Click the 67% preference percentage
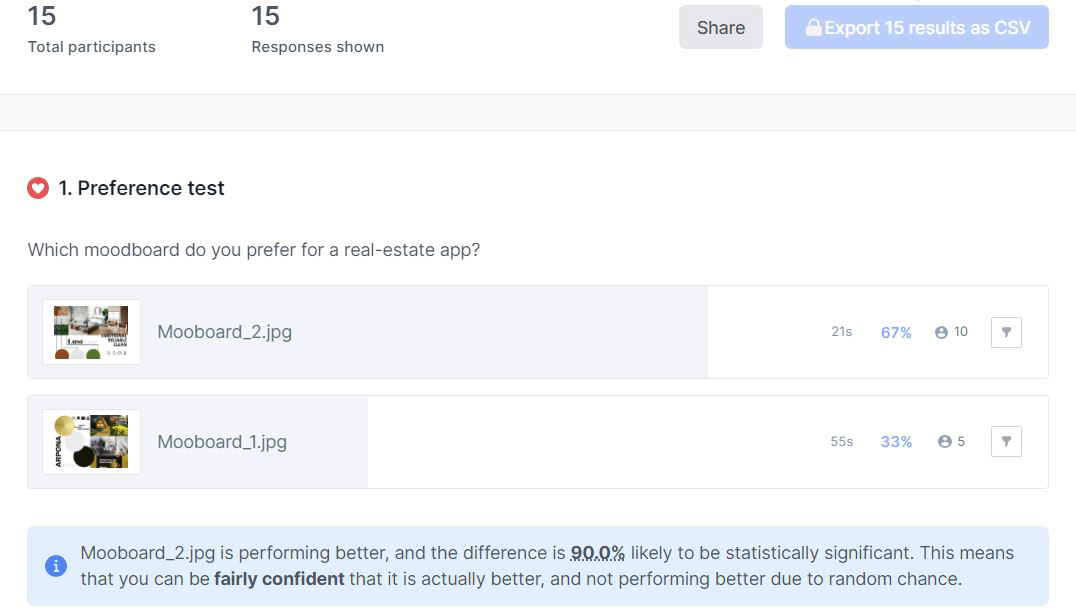Viewport: 1076px width, 612px height. 896,332
